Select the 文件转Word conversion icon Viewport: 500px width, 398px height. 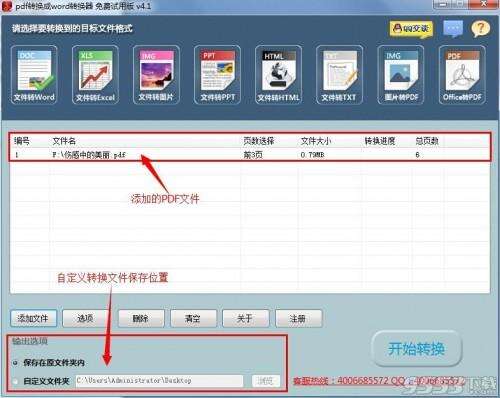pyautogui.click(x=34, y=75)
